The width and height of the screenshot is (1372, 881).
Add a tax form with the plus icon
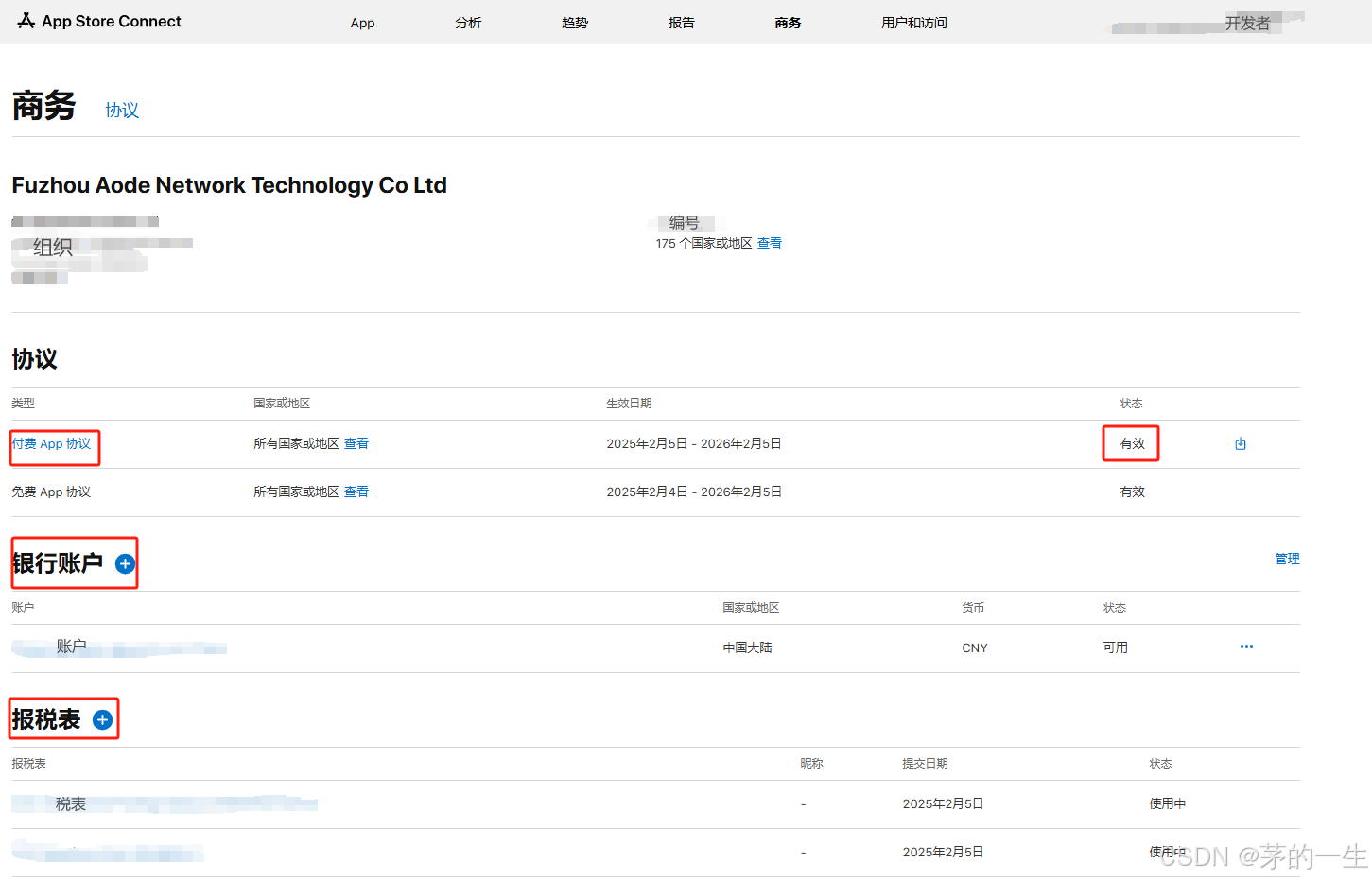coord(103,720)
